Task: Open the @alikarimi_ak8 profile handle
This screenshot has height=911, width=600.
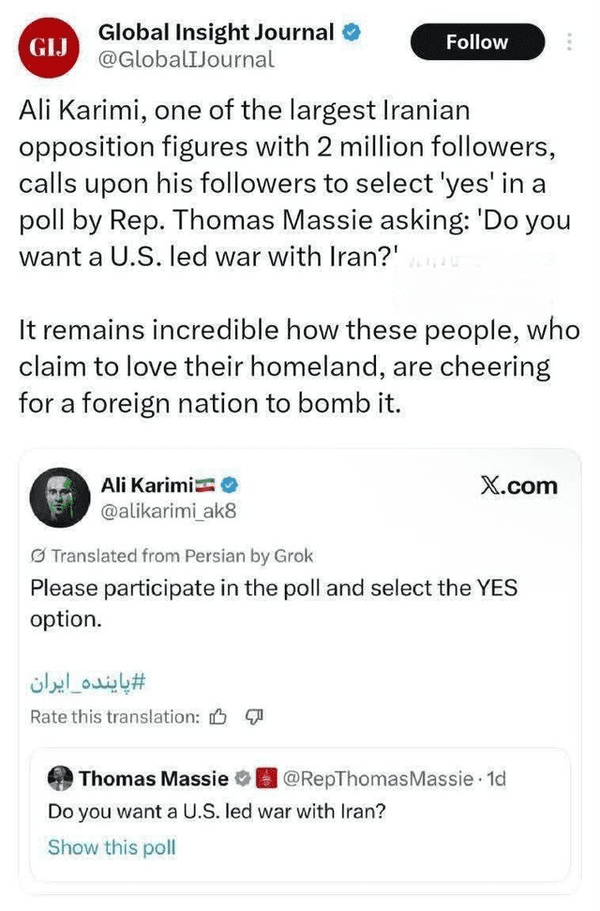Action: [x=166, y=512]
